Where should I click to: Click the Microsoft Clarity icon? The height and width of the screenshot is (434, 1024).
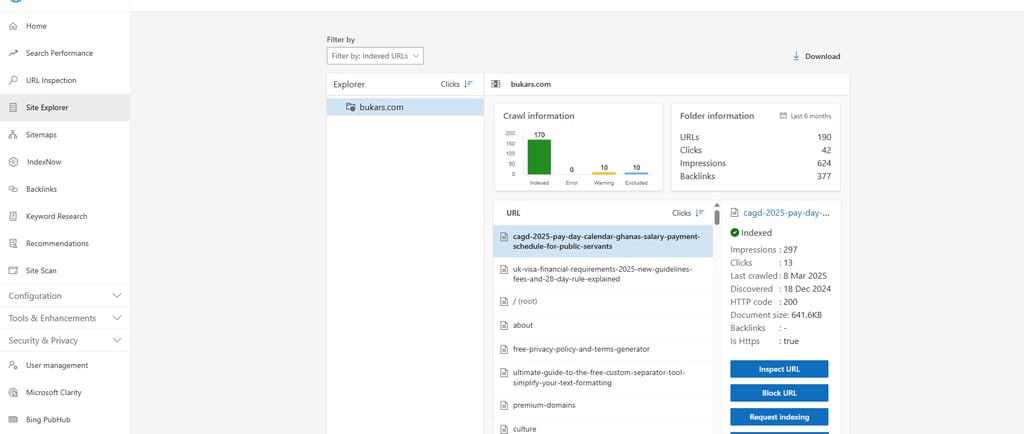(13, 393)
